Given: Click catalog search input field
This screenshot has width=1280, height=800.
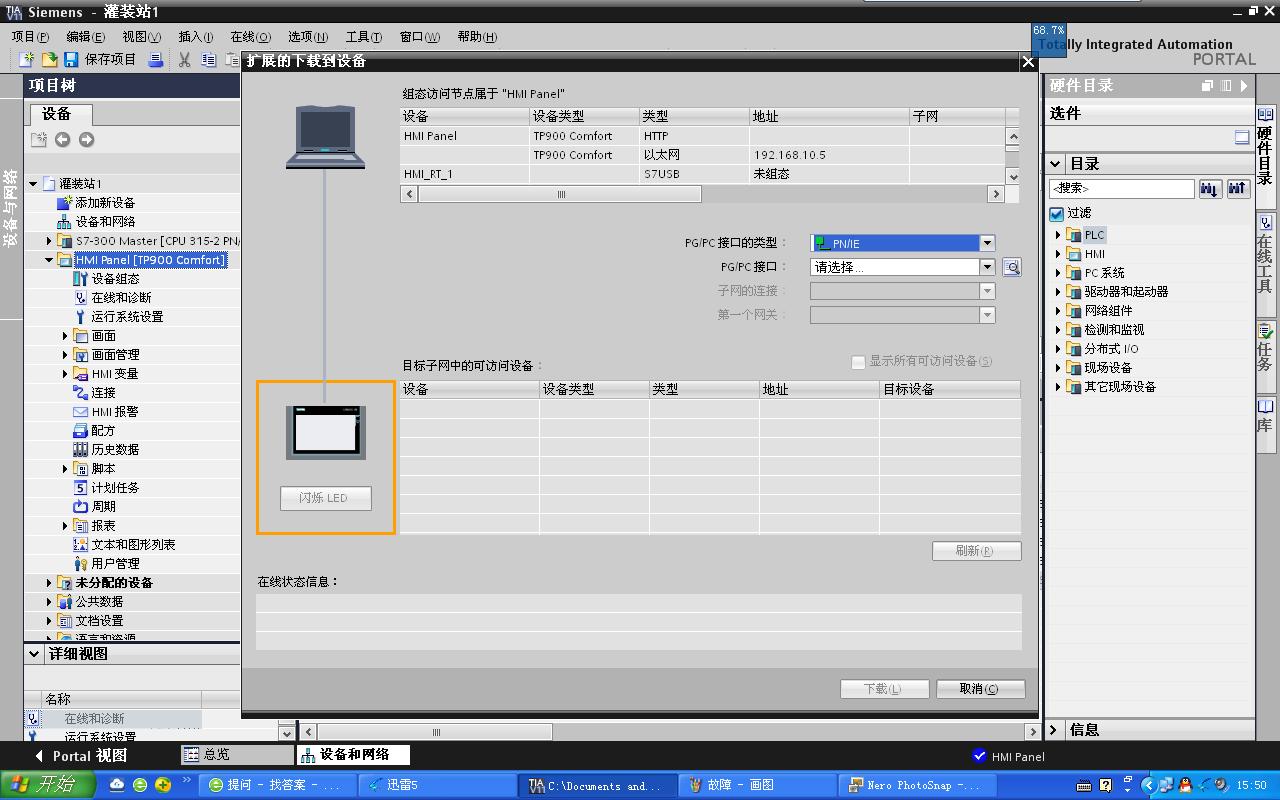Looking at the screenshot, I should 1122,188.
